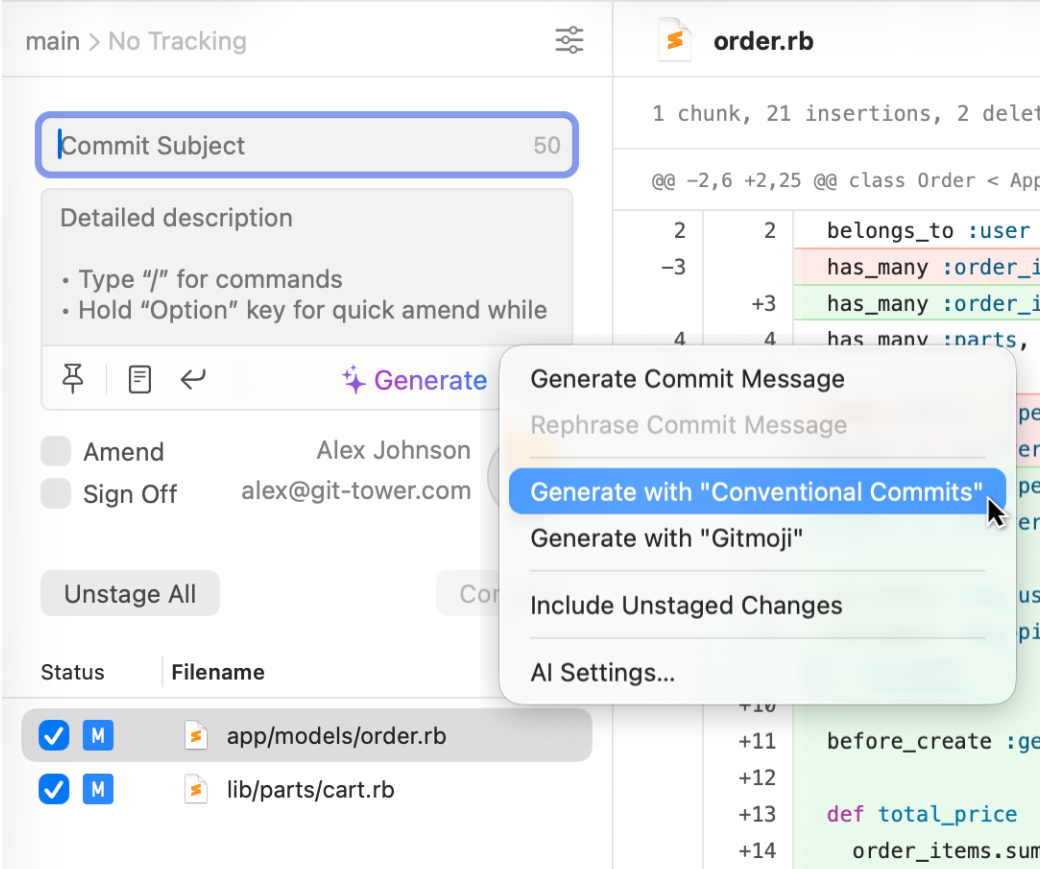This screenshot has width=1040, height=869.
Task: Click the Ruby file icon beside app/models/order.rb
Action: [196, 736]
